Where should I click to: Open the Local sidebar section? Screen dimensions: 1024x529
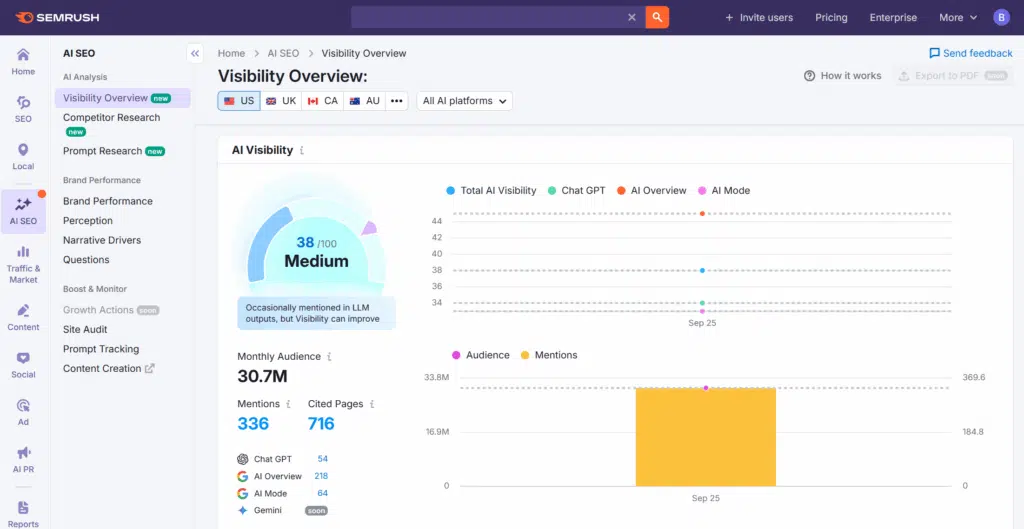(23, 157)
